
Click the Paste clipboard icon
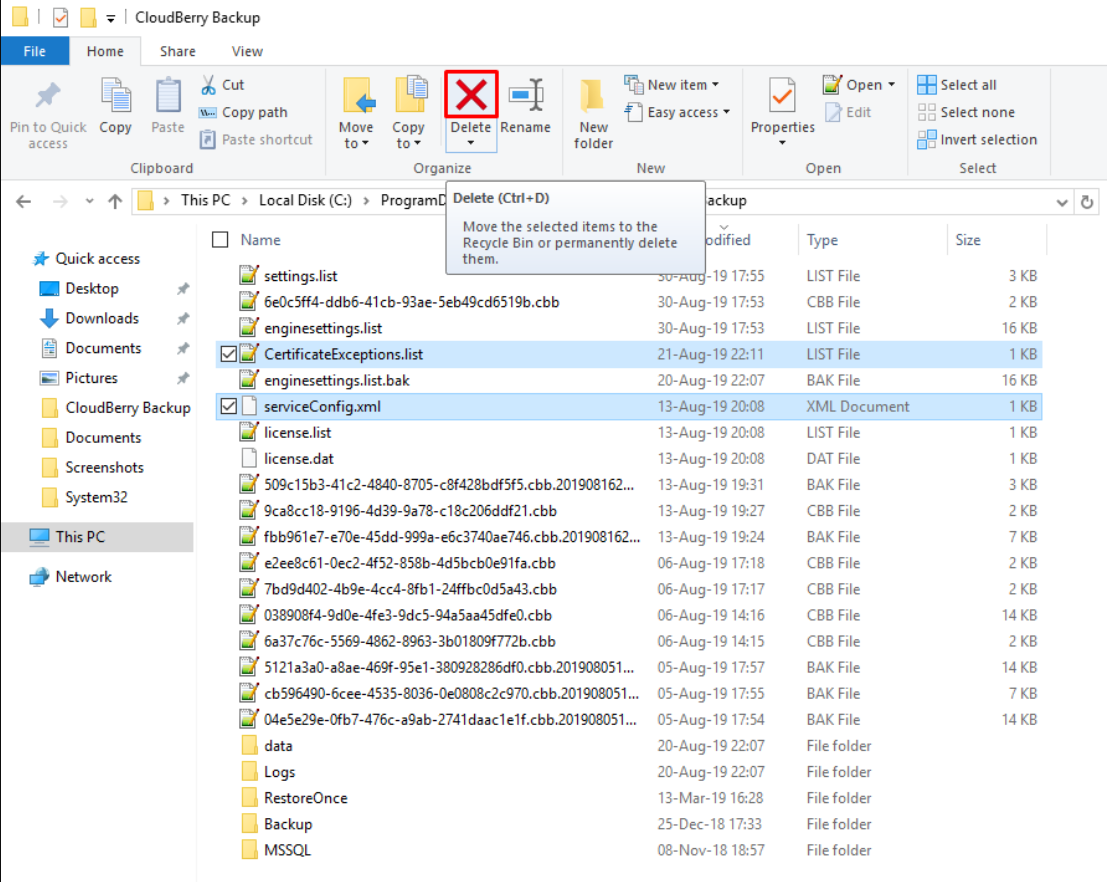pos(168,95)
